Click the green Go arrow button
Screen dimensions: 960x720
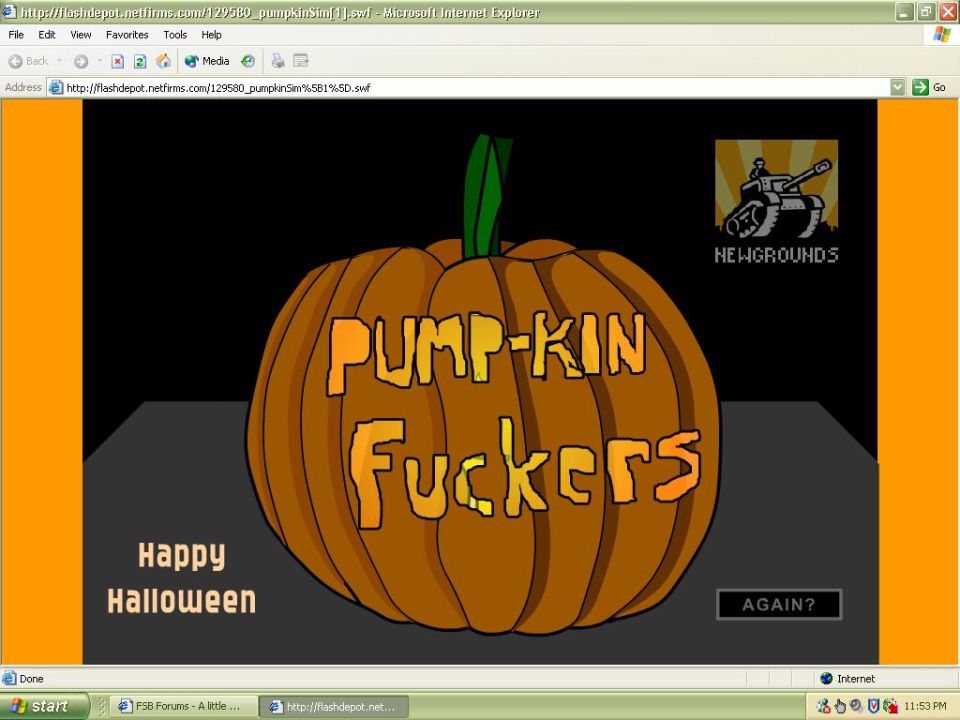pos(920,88)
